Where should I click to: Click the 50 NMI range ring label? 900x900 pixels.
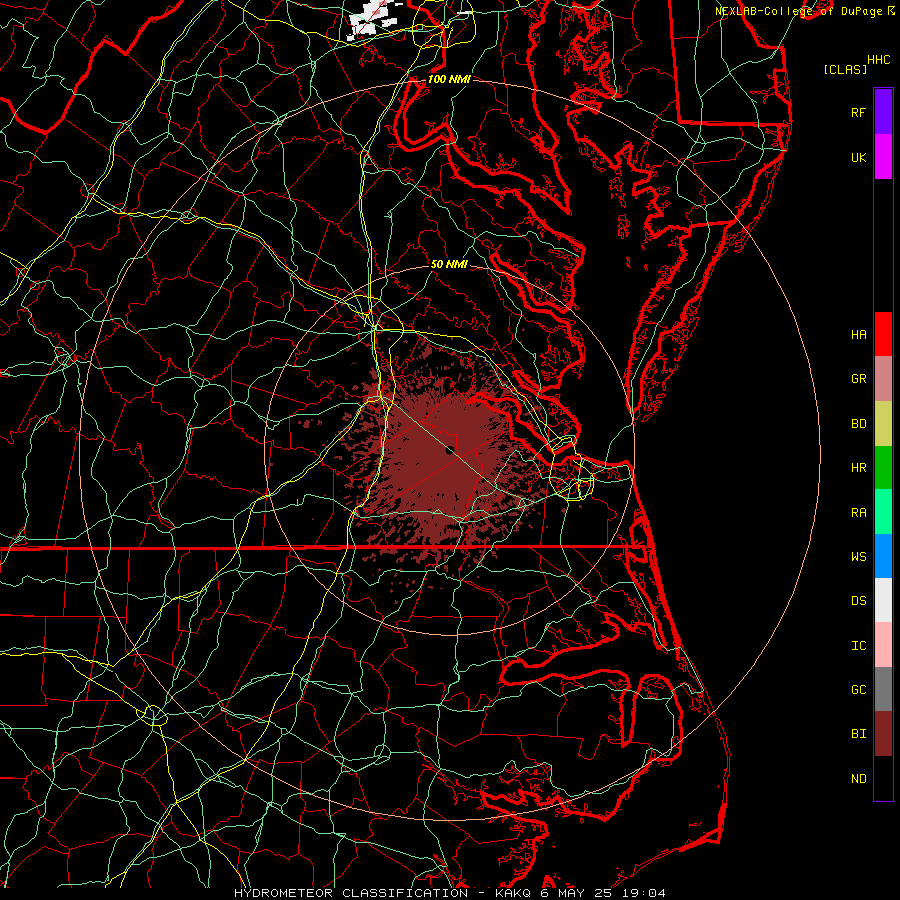pyautogui.click(x=449, y=264)
